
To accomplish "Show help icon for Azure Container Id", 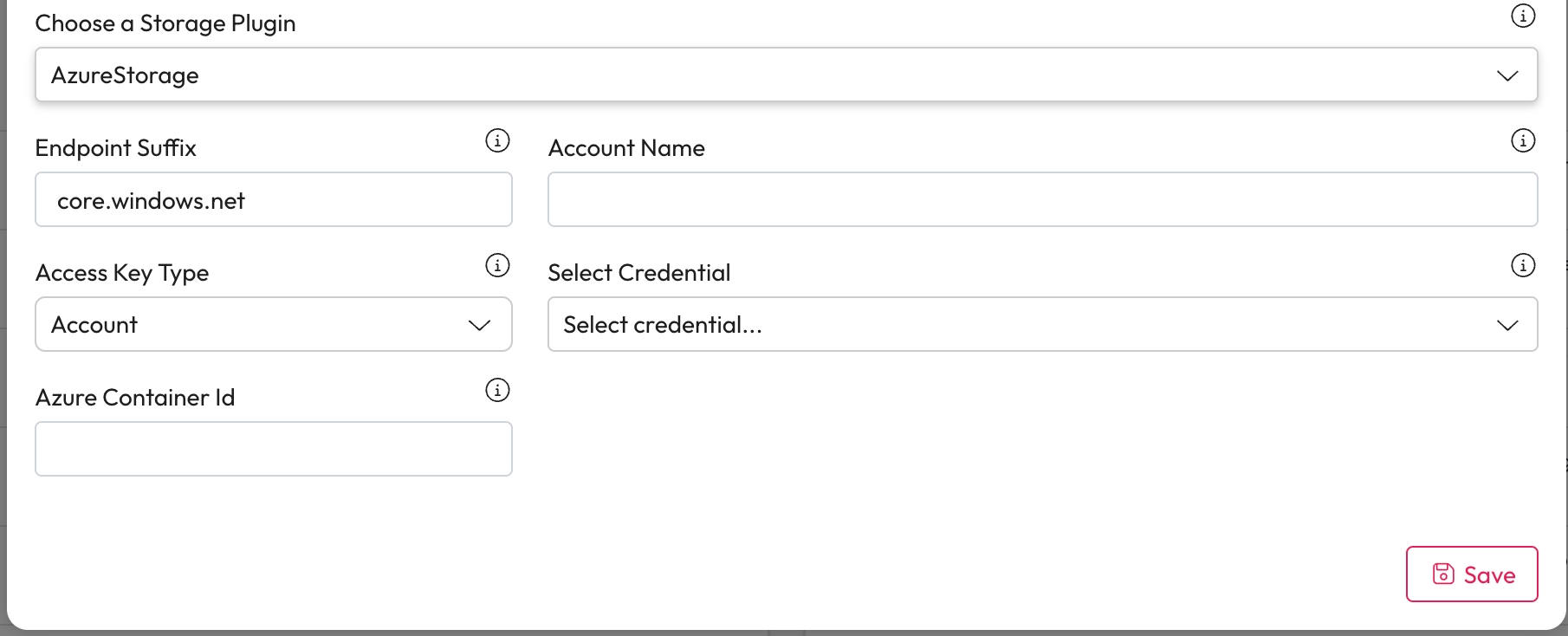I will tap(497, 390).
